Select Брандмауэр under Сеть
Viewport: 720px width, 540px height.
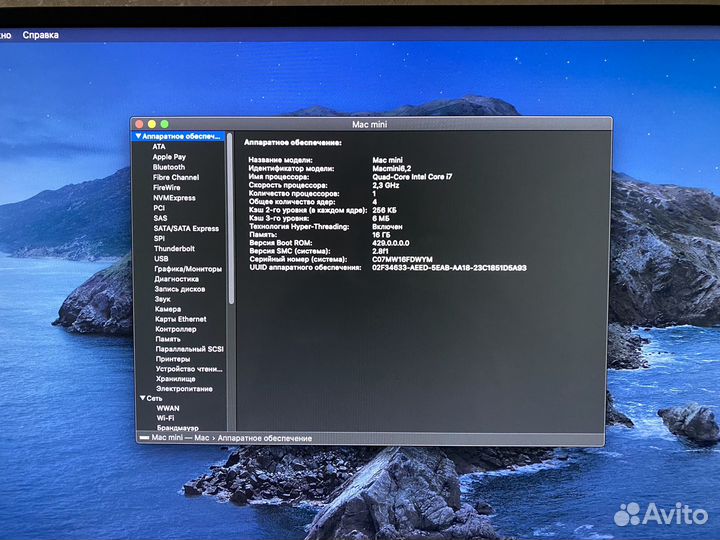(x=178, y=428)
